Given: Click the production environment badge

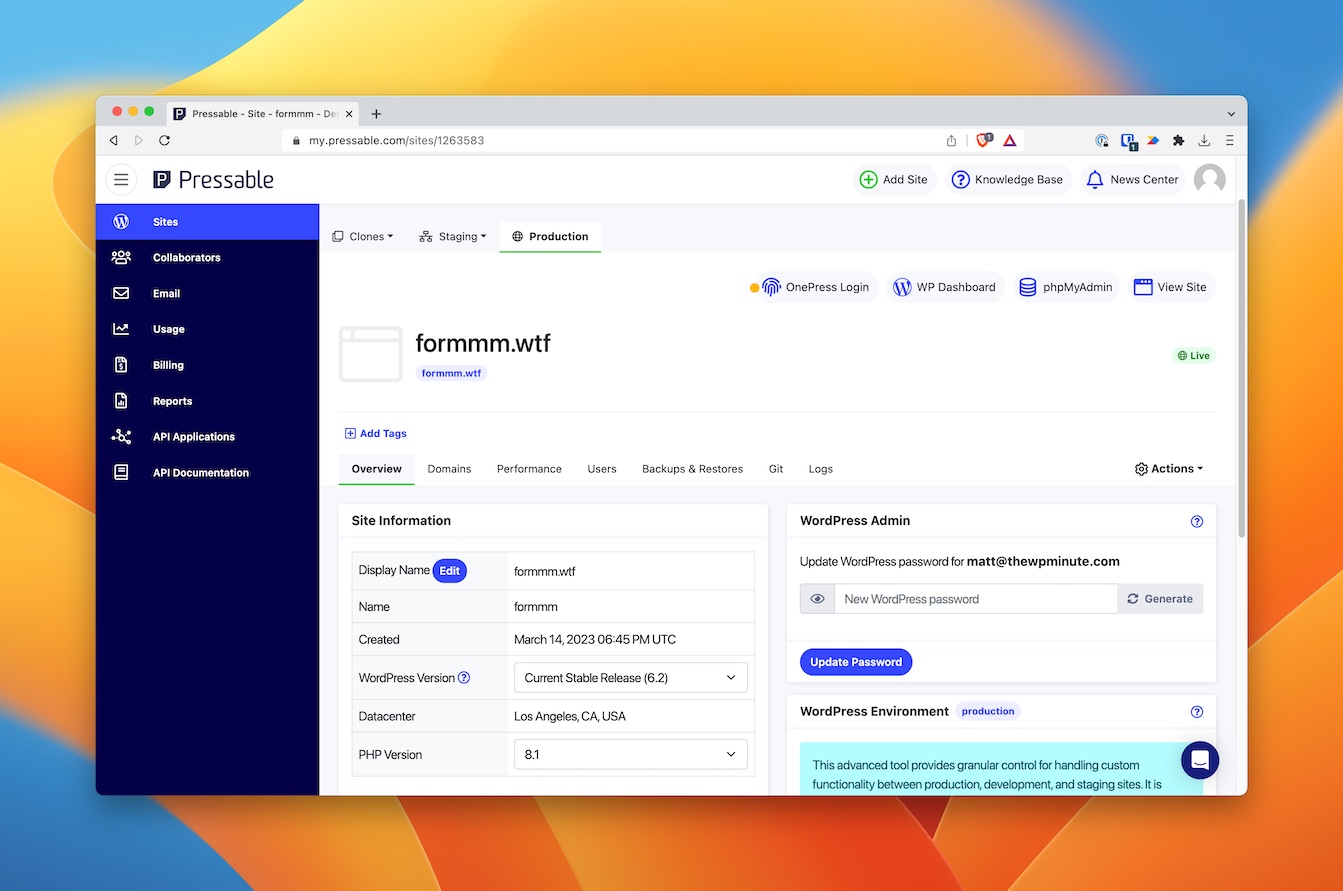Looking at the screenshot, I should coord(988,712).
